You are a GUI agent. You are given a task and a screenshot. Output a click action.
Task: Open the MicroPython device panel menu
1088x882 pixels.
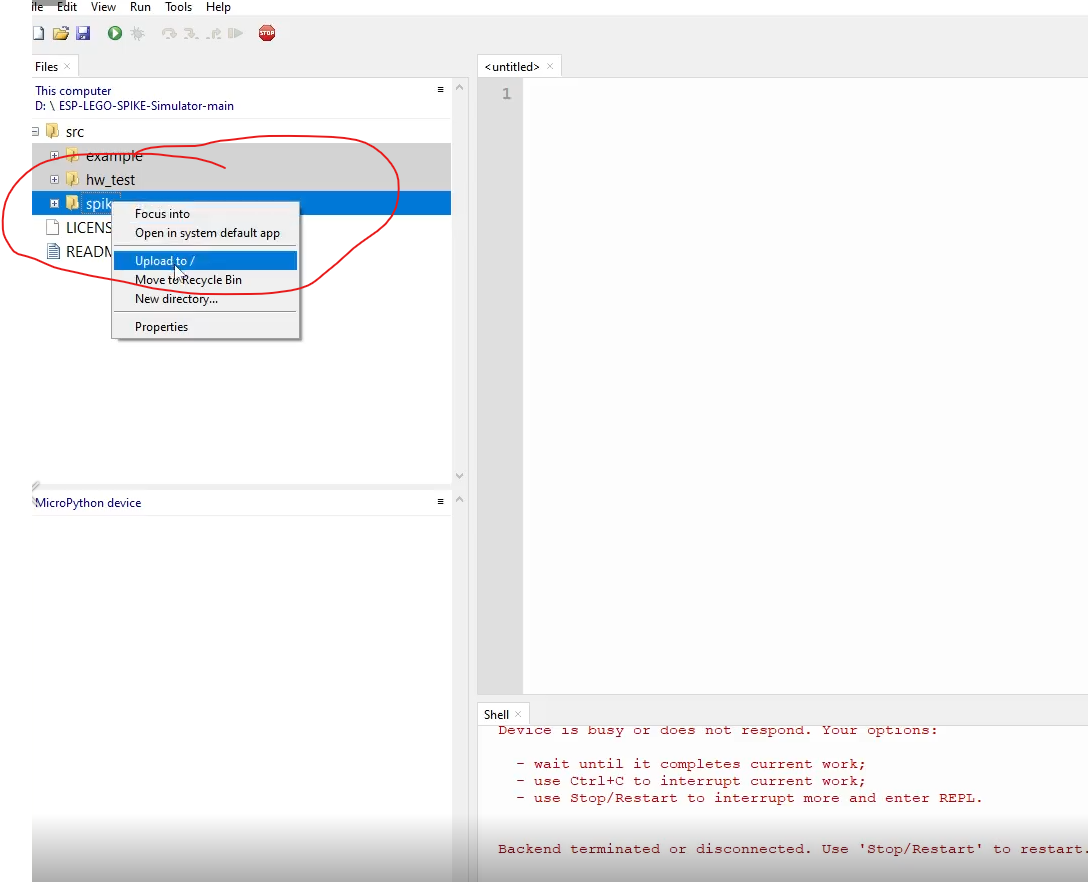(440, 502)
